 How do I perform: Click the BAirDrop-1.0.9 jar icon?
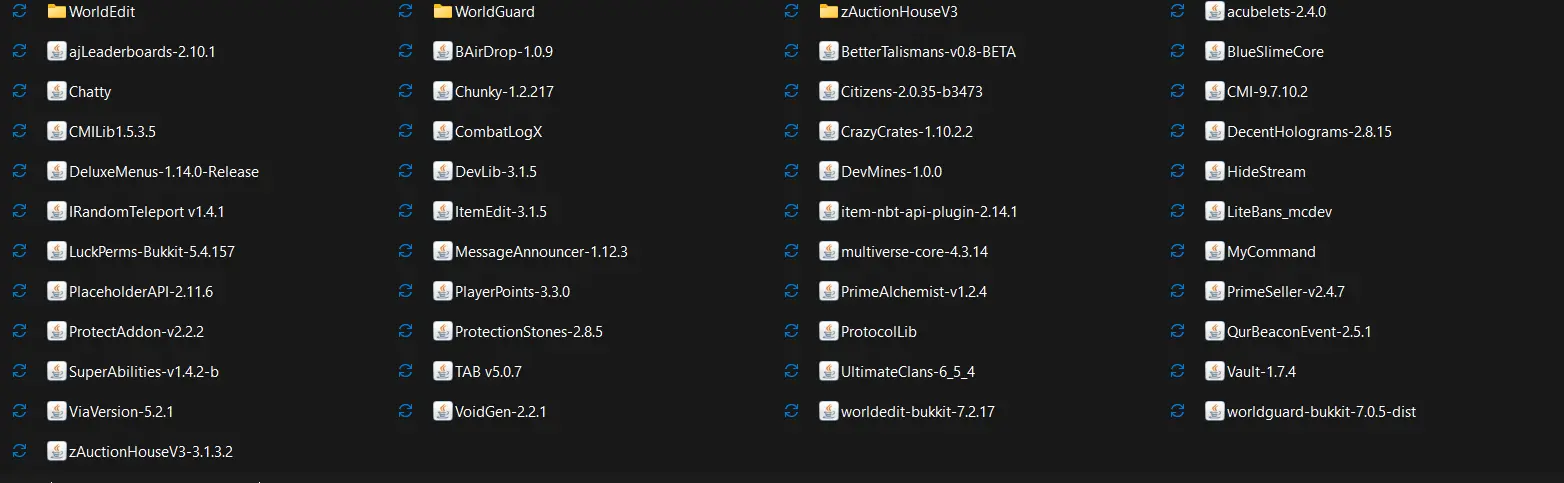coord(442,51)
